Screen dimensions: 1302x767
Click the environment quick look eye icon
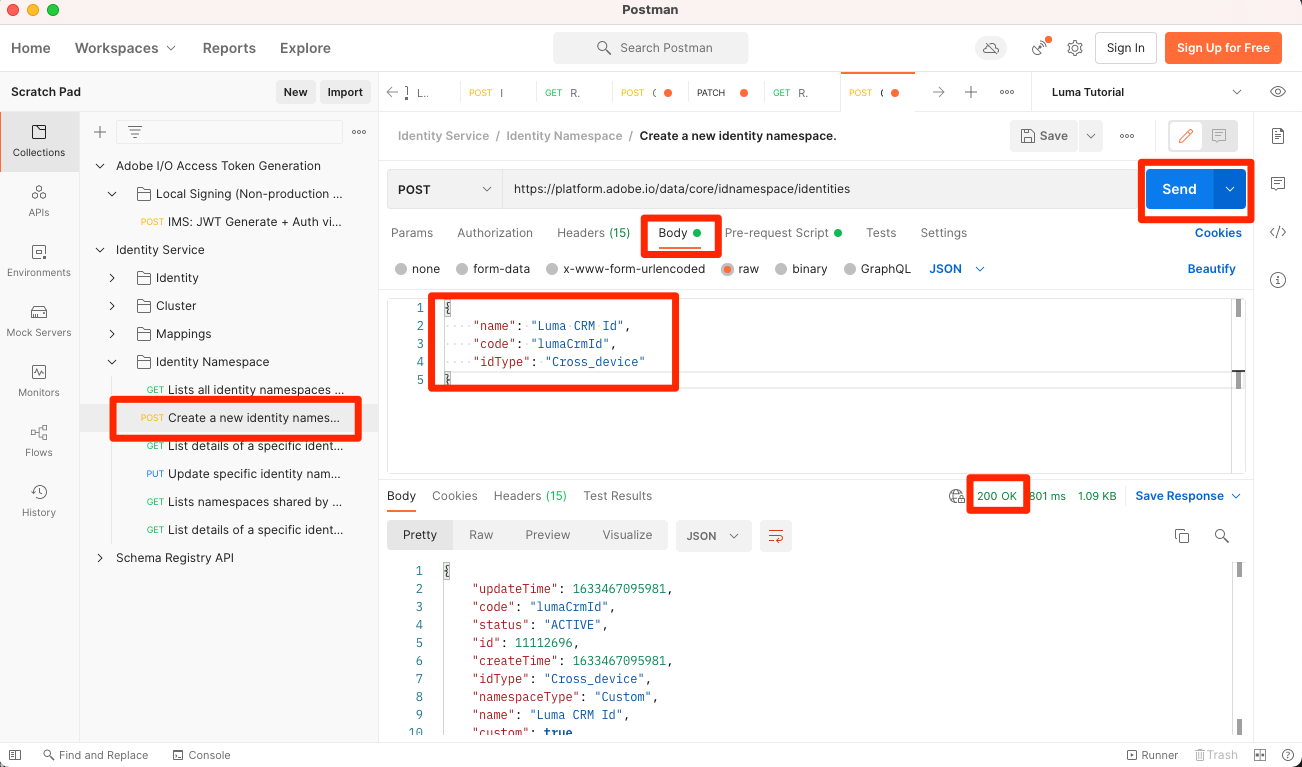click(1278, 92)
